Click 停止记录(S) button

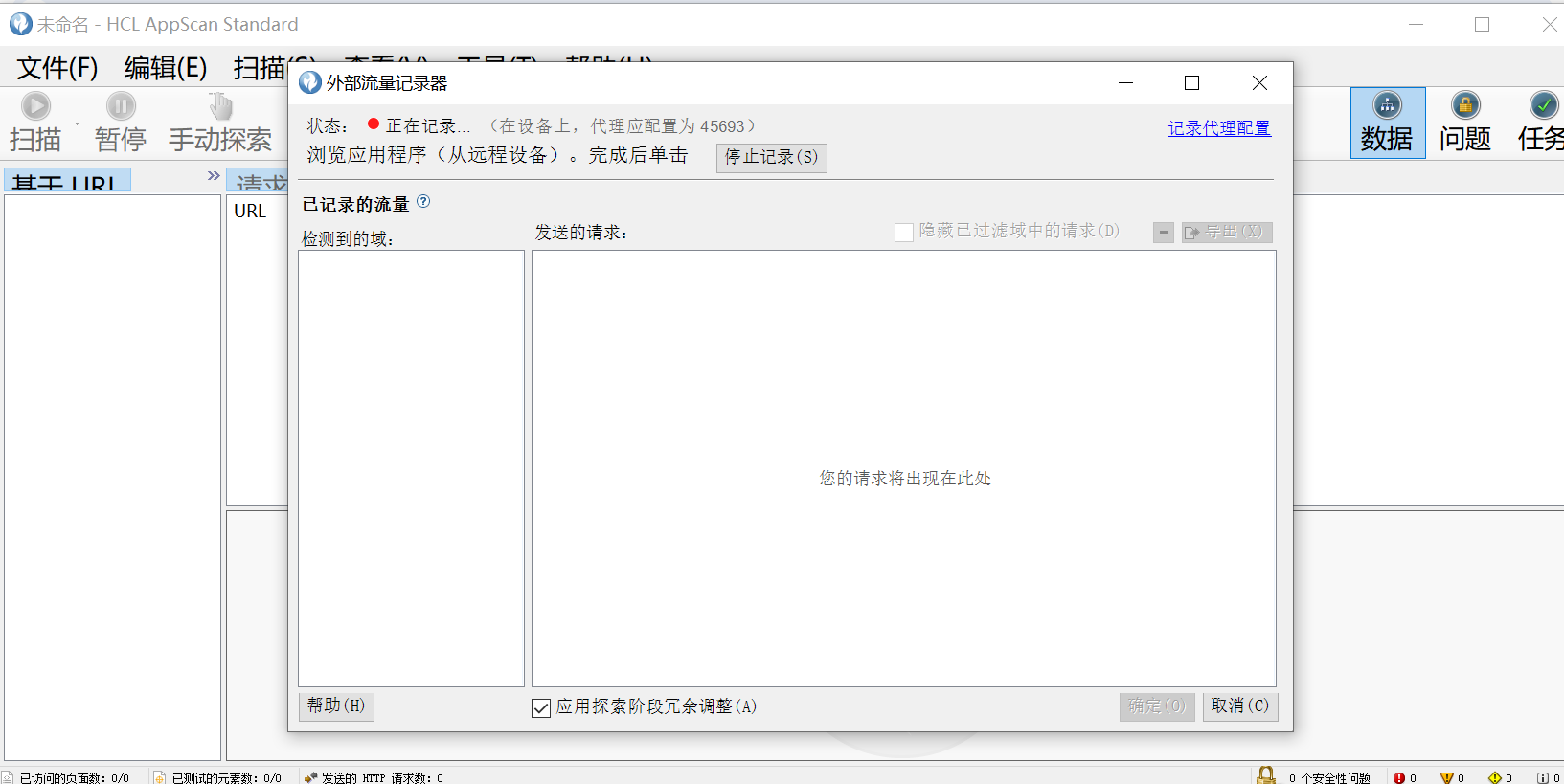pyautogui.click(x=772, y=157)
